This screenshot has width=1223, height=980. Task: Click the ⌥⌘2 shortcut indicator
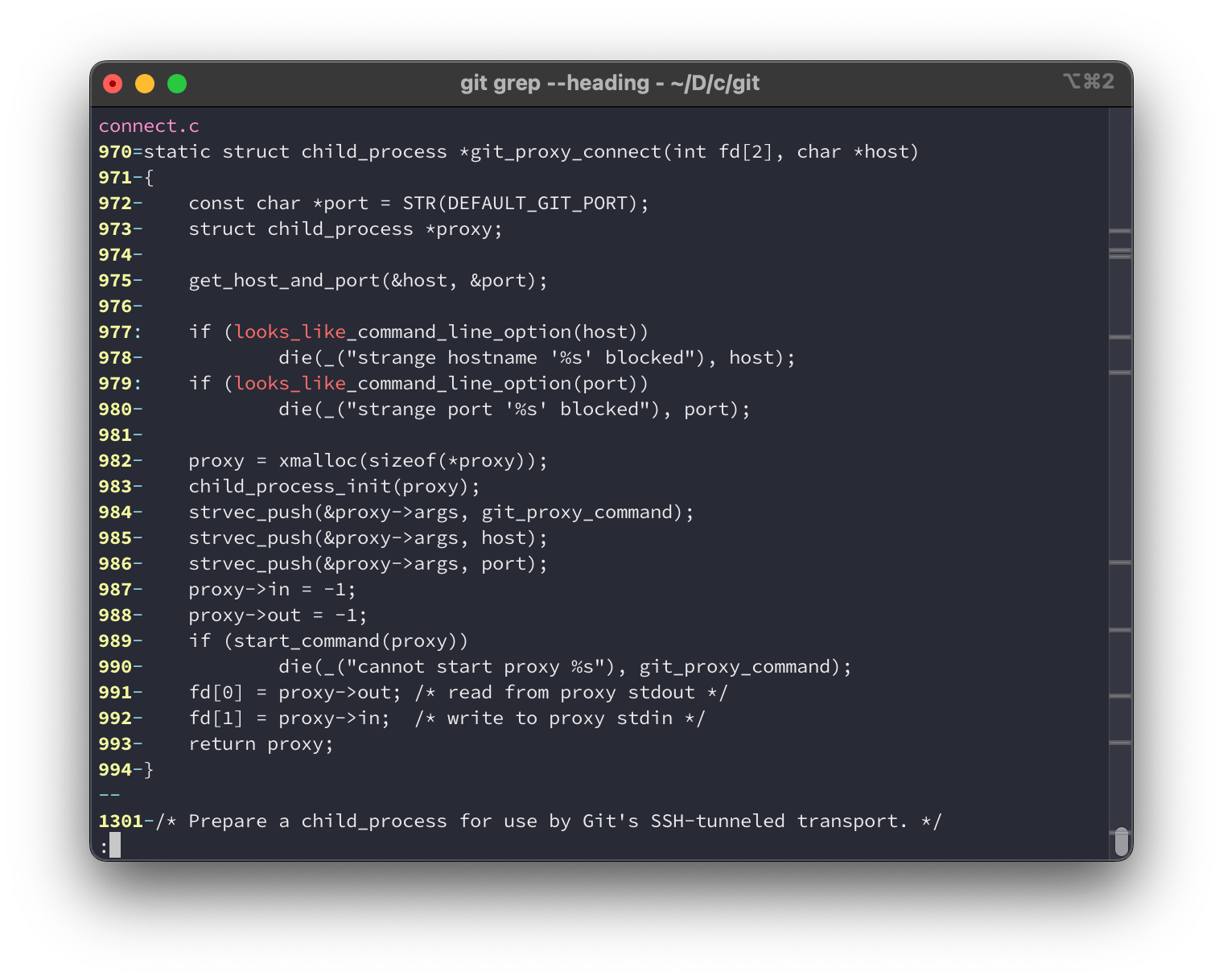click(x=1088, y=81)
